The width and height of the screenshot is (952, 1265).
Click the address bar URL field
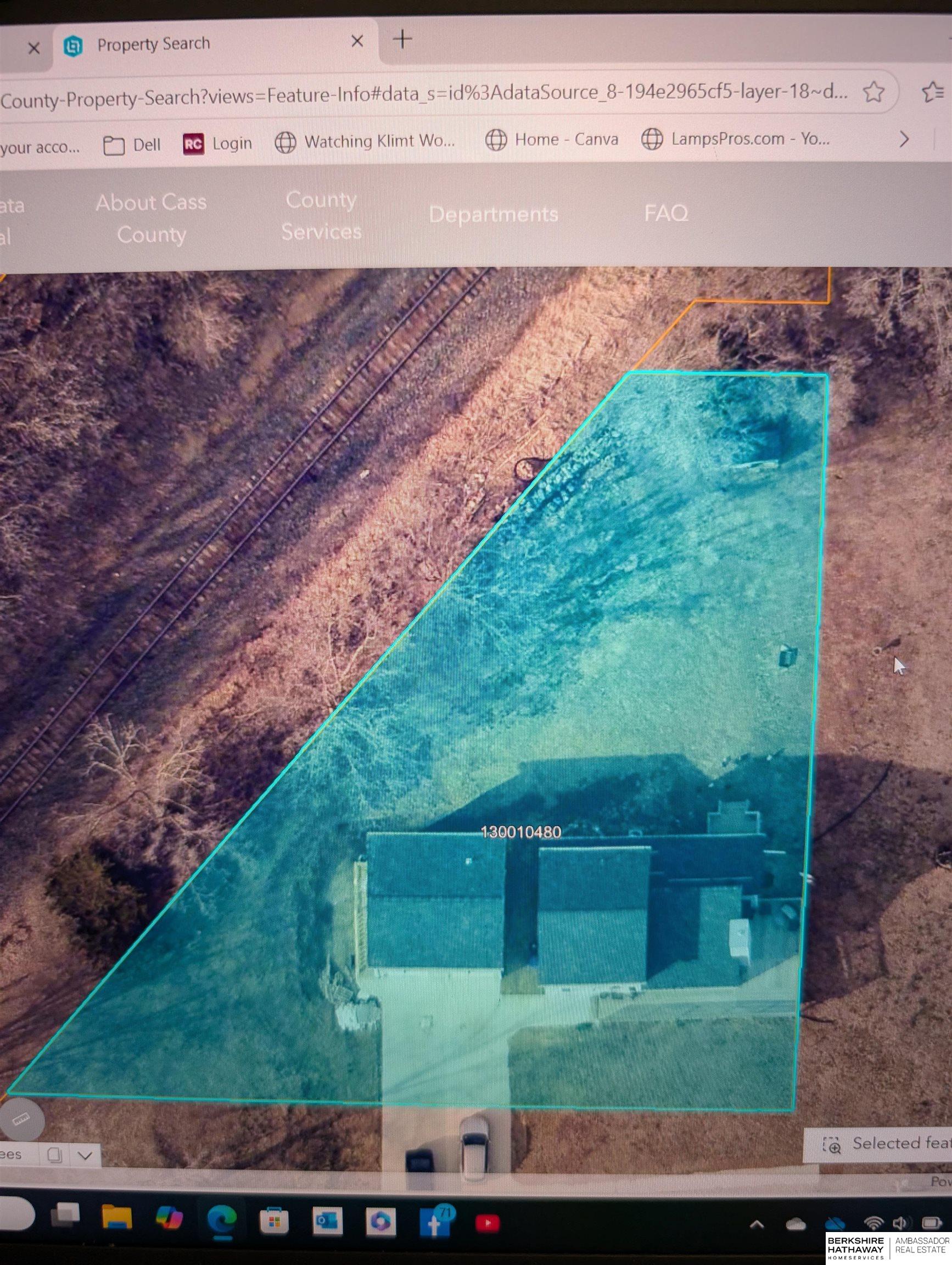(423, 95)
